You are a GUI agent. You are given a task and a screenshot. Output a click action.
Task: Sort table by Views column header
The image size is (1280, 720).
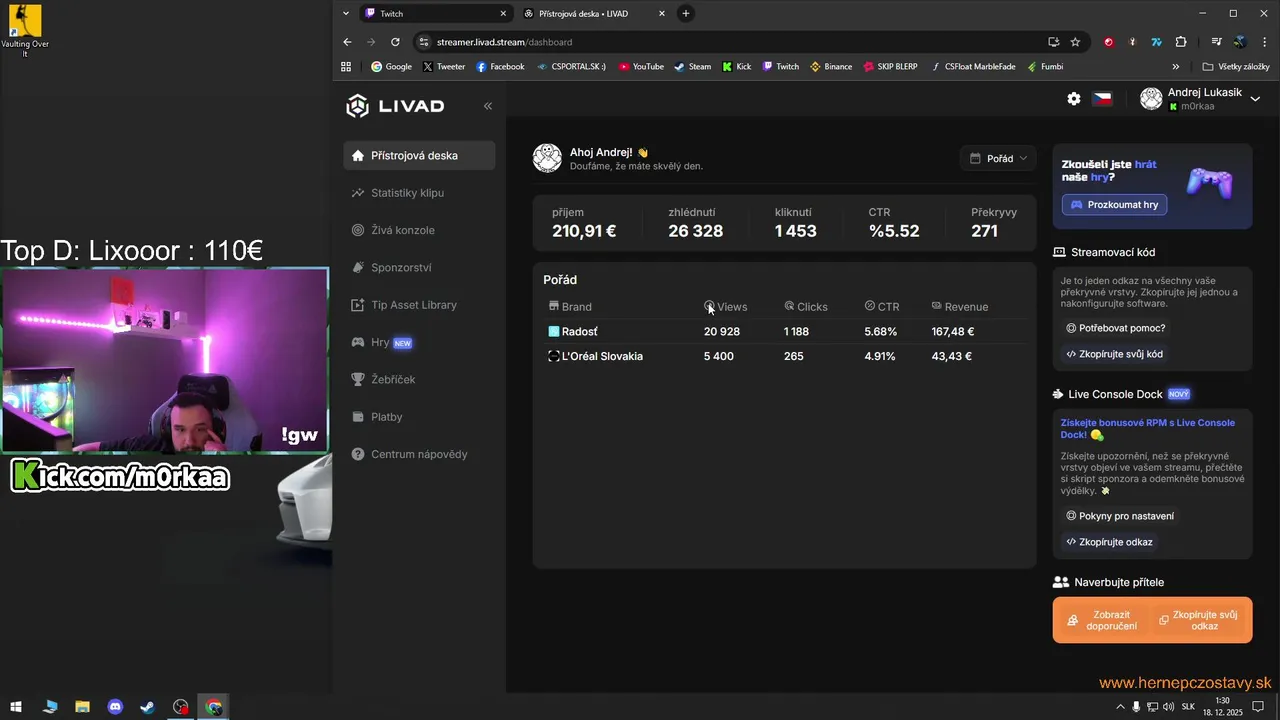pos(726,307)
